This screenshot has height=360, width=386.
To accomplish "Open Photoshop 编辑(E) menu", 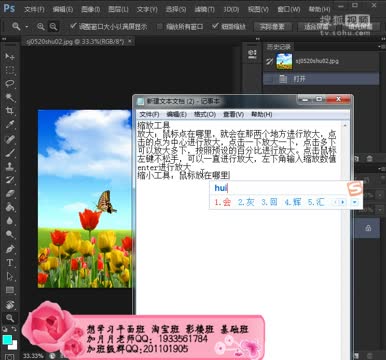I will [63, 9].
